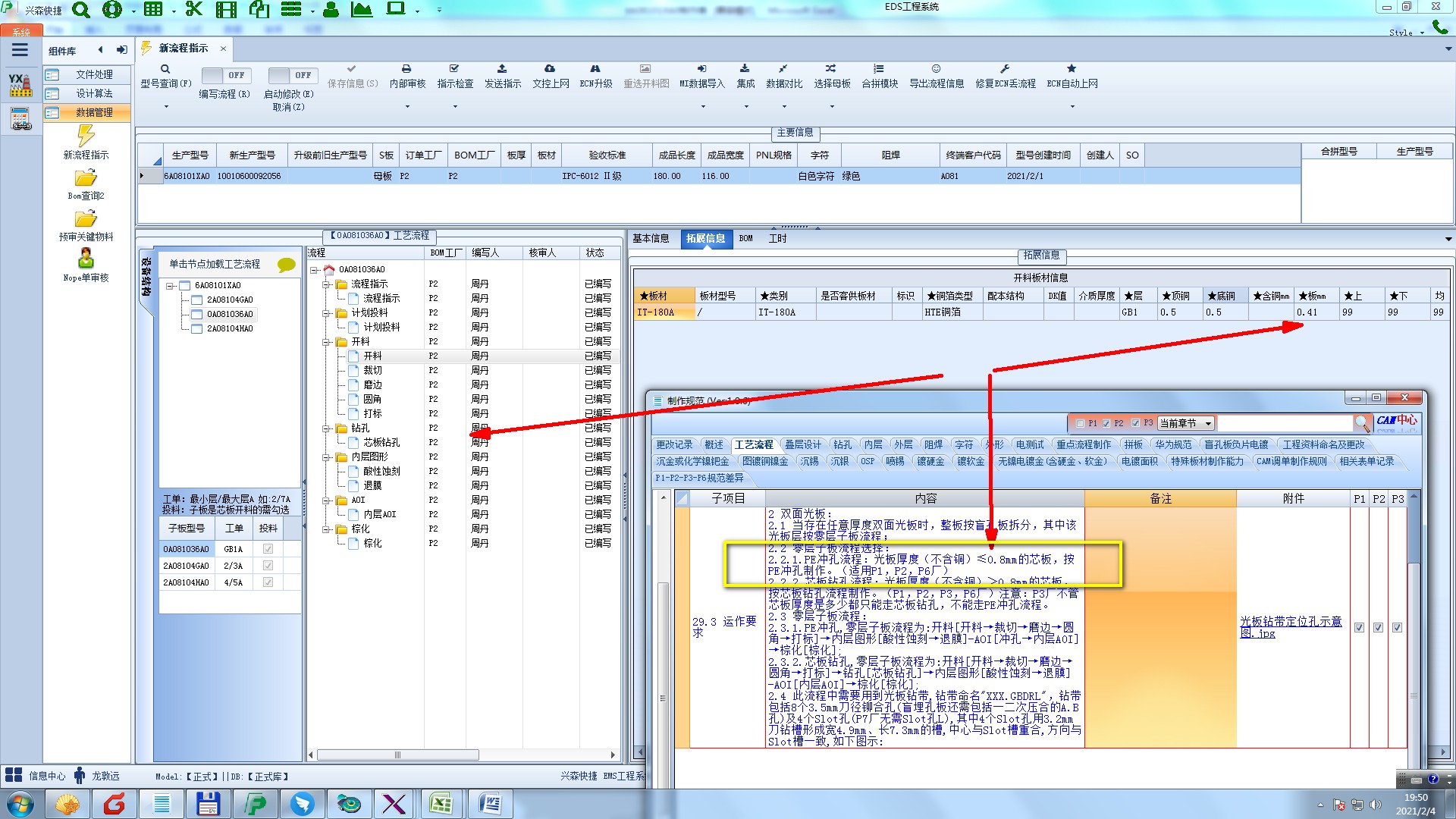Click the 型号查询 search icon
1456x819 pixels.
(x=165, y=69)
